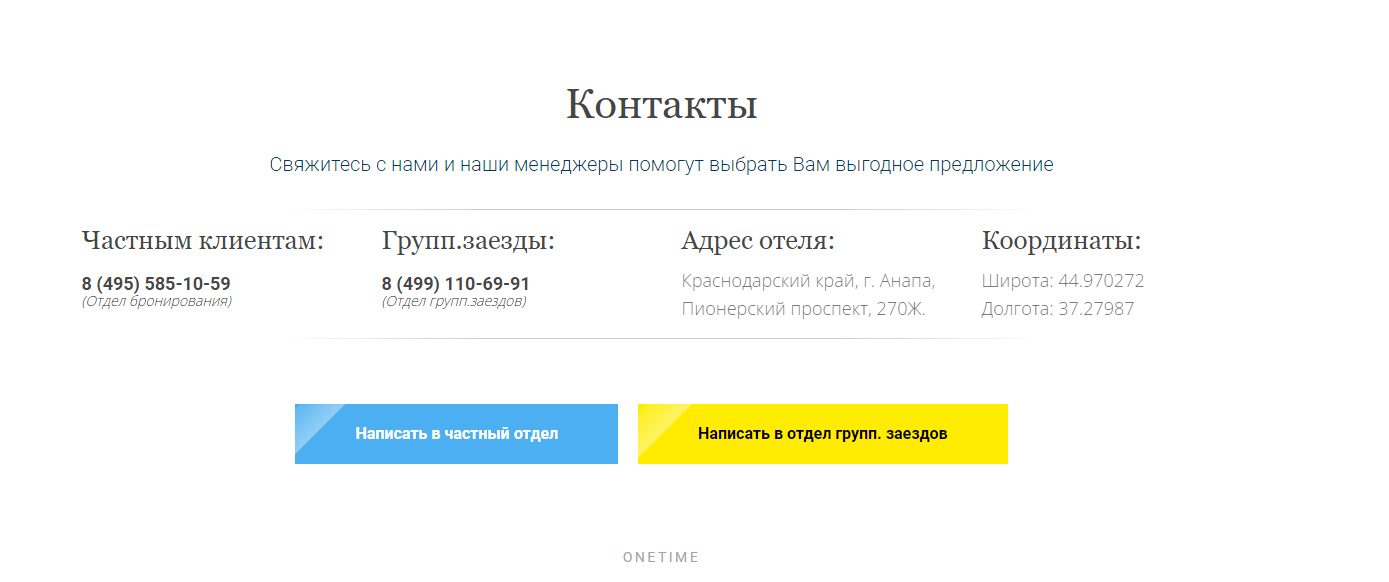Image resolution: width=1389 pixels, height=582 pixels.
Task: Select the 'Контакты' heading
Action: pyautogui.click(x=661, y=104)
